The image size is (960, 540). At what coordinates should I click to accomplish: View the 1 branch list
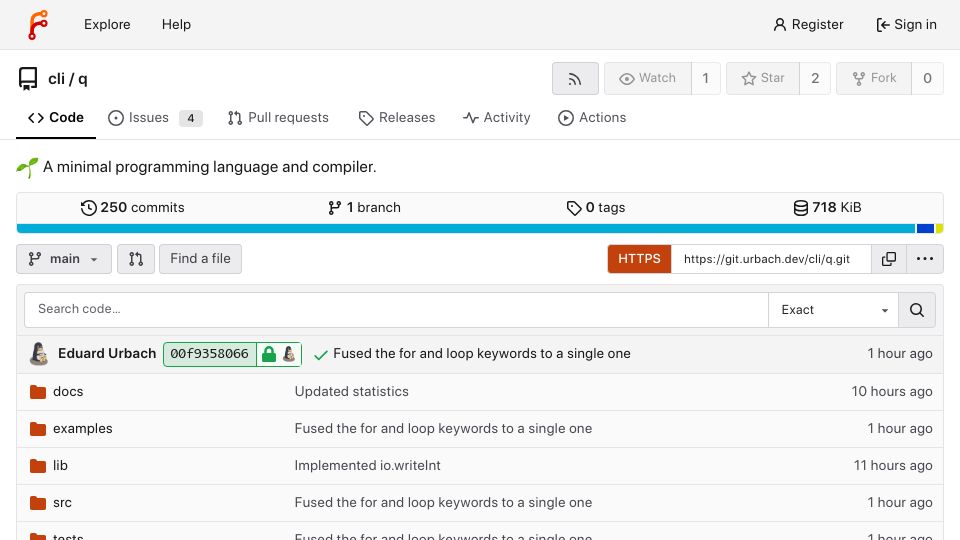[364, 208]
